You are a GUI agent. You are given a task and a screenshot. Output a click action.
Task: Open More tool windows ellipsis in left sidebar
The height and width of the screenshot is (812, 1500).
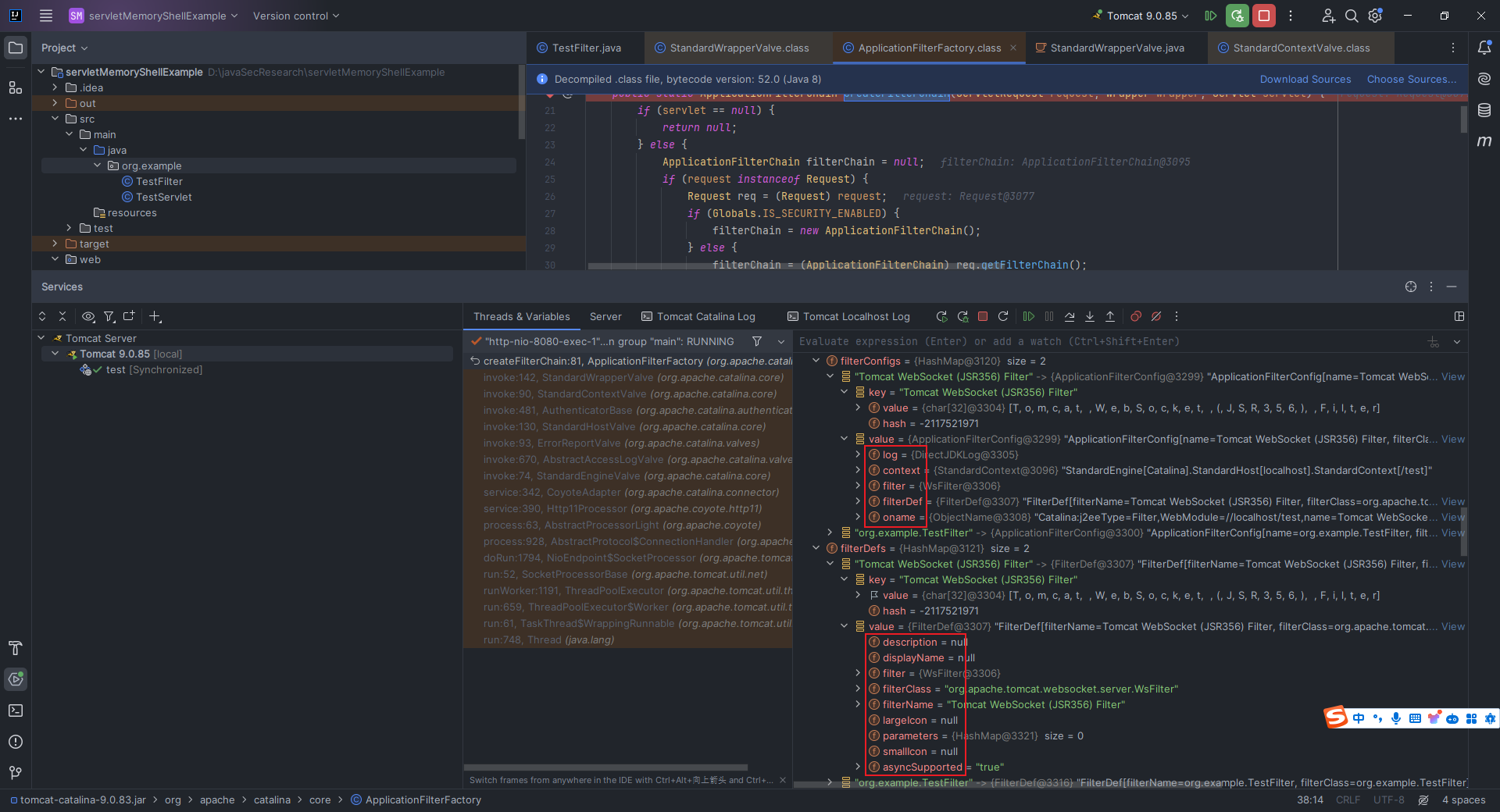[x=16, y=119]
